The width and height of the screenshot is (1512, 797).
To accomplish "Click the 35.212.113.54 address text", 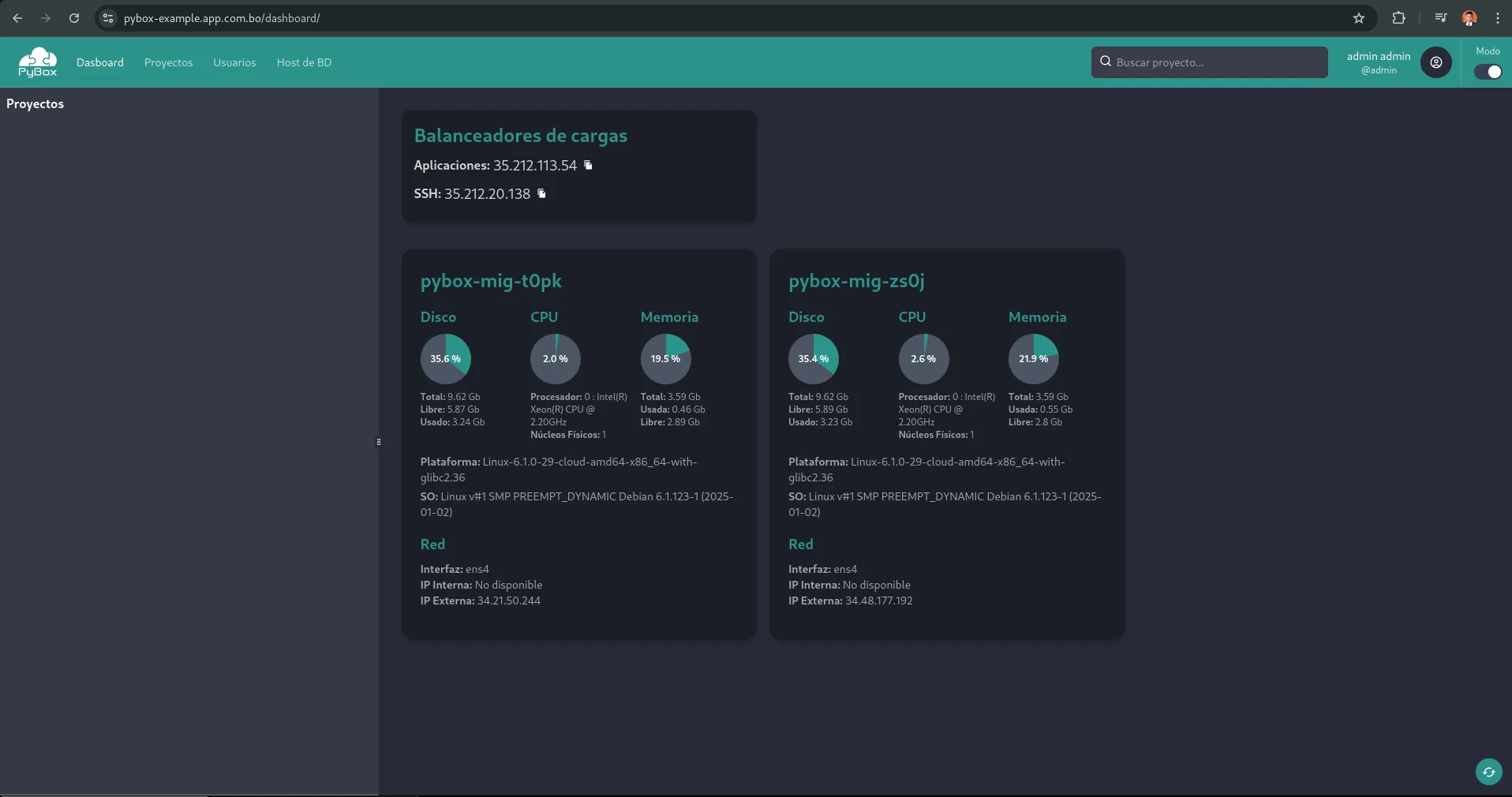I will point(535,165).
